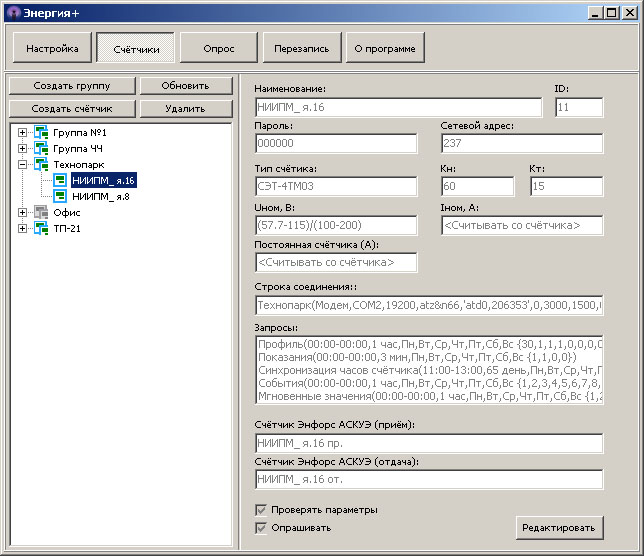This screenshot has height=556, width=644.
Task: Click the Тип счётика field СЭТ-4ТМ03
Action: (336, 186)
